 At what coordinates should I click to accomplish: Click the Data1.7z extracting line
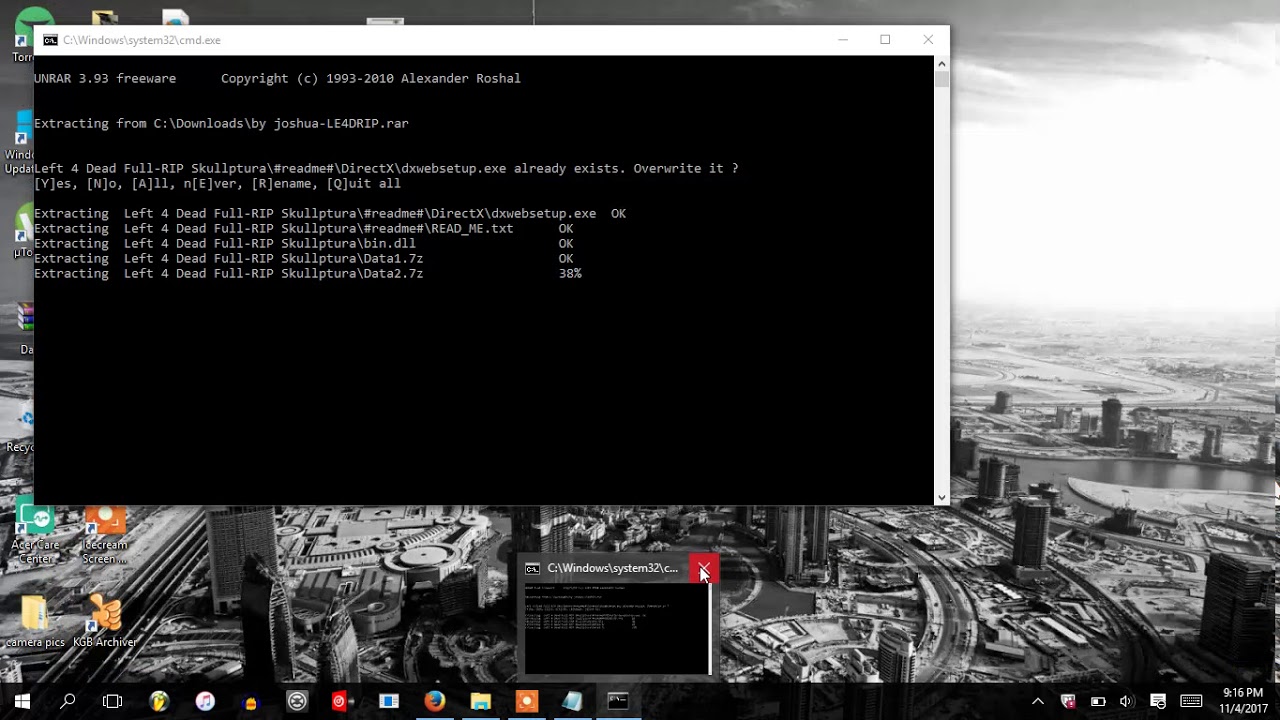304,258
